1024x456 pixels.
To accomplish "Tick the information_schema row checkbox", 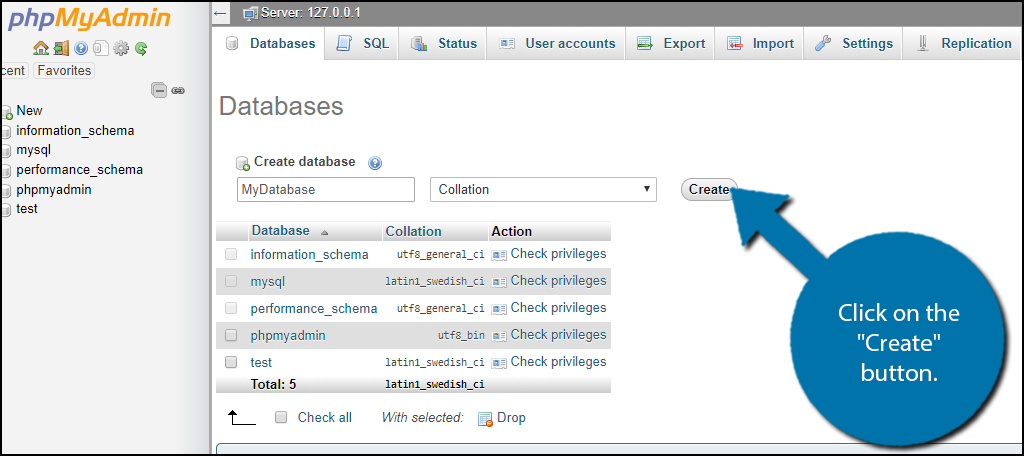I will click(231, 254).
